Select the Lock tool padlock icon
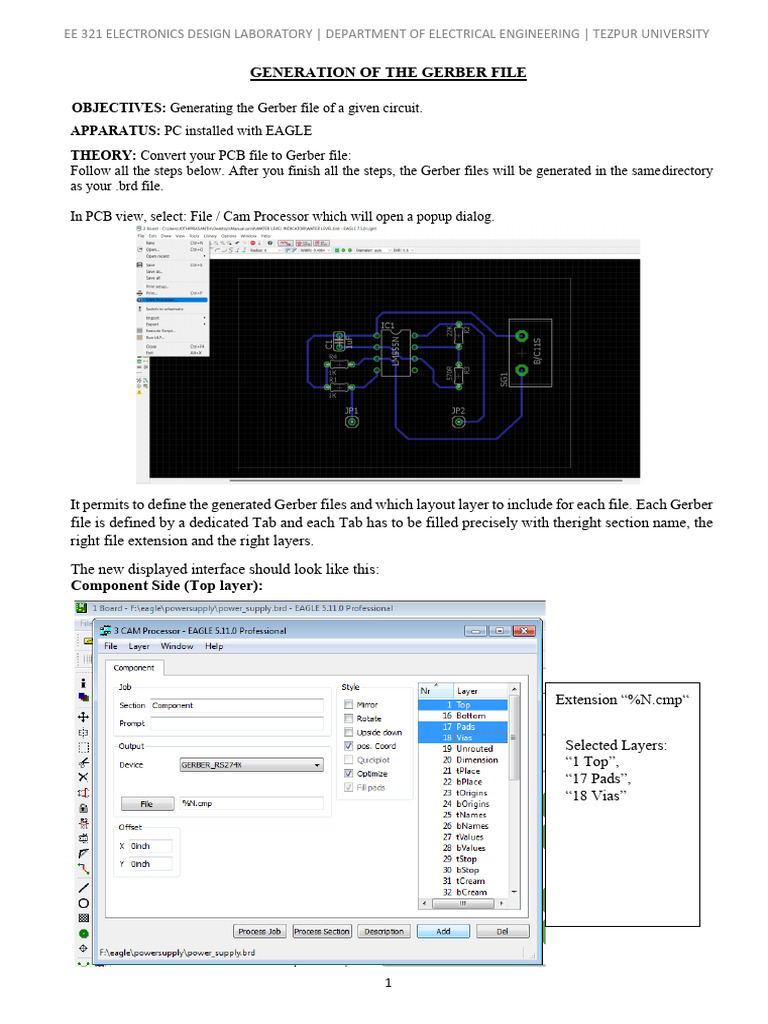 83,808
